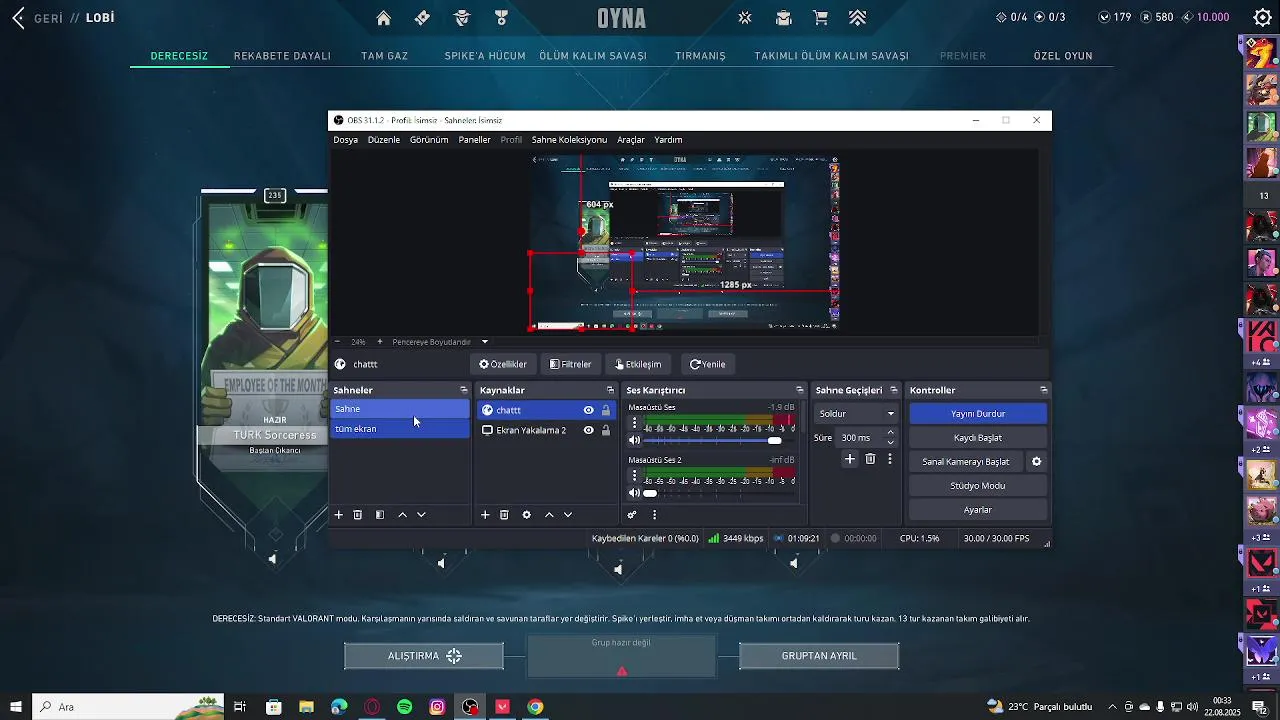Increase Süre duration with up arrow

891,433
